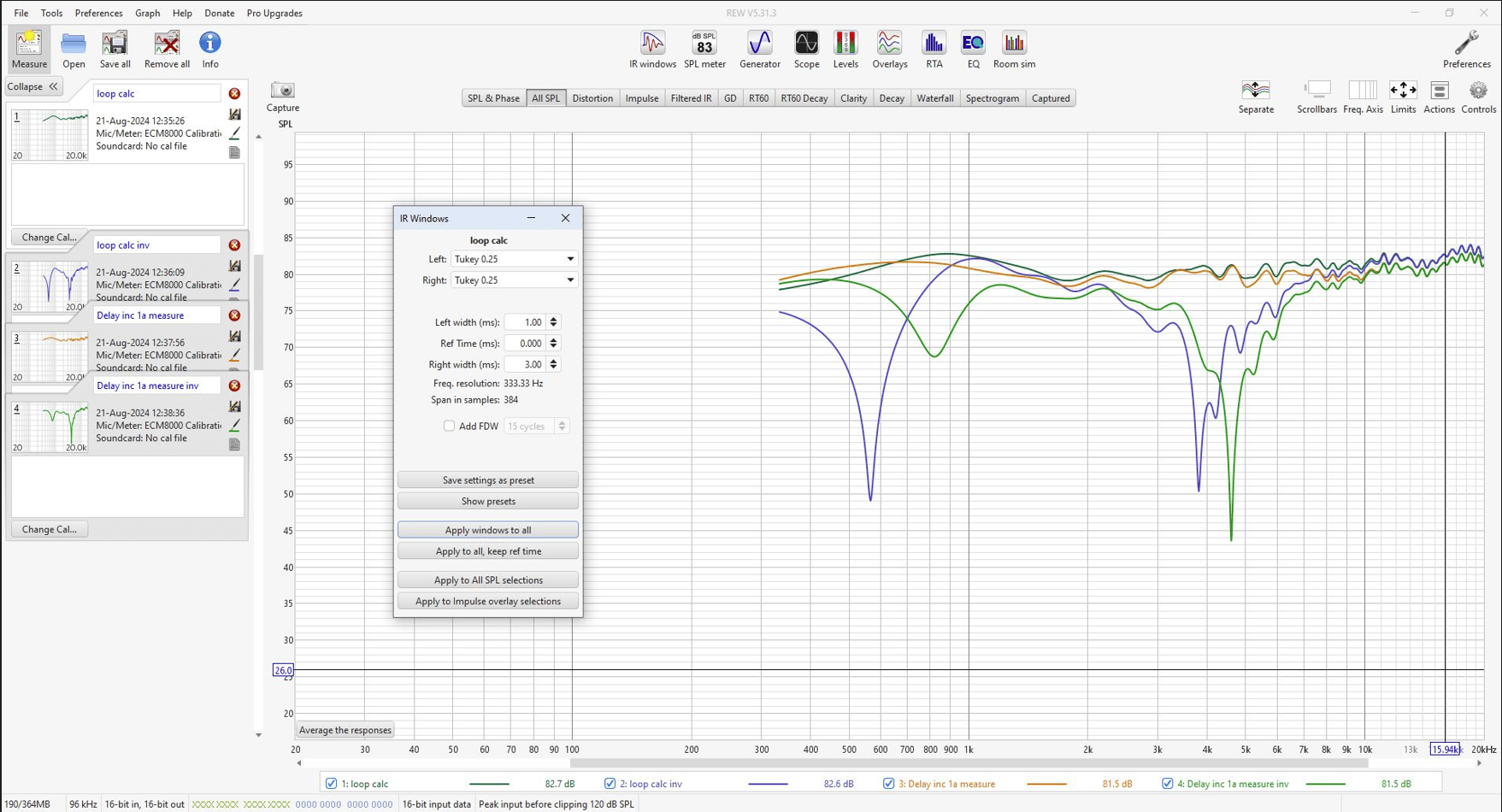Click Change Cal under first measurement
The height and width of the screenshot is (812, 1502).
coord(49,238)
